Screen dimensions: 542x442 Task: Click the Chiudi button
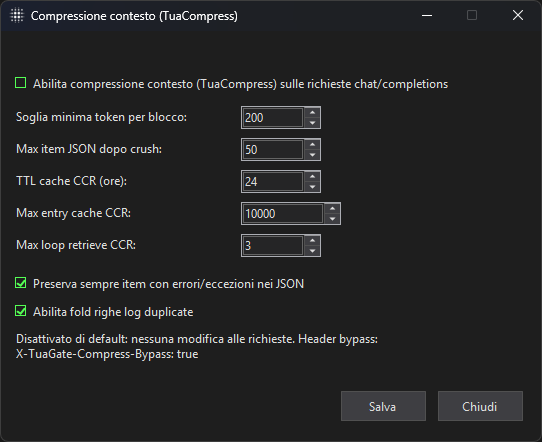(x=480, y=406)
